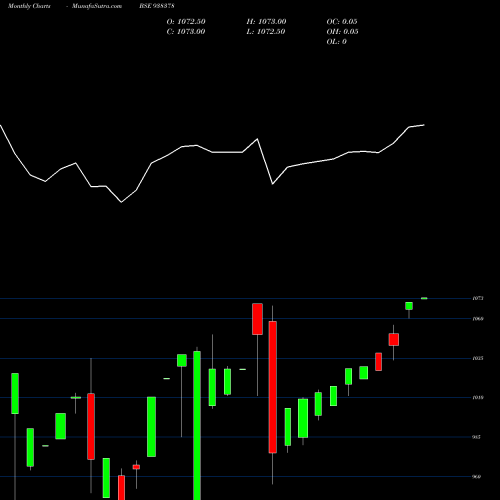500x500 pixels.
Task: Click the 'OC: 0.05' reading
Action: coord(342,22)
